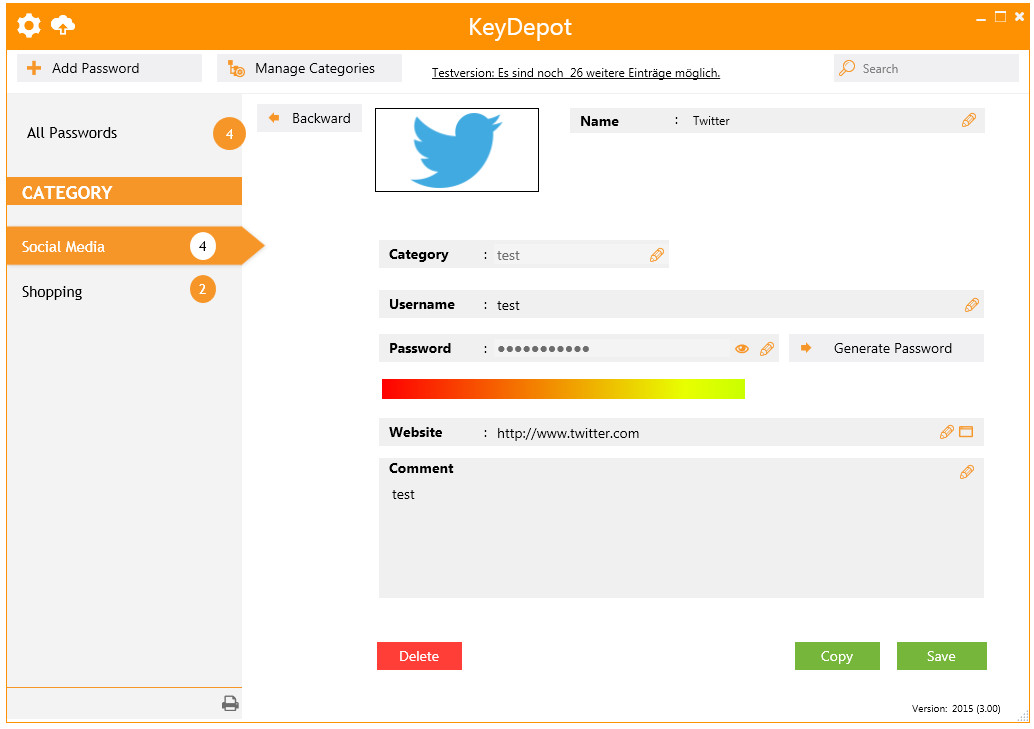
Task: Click the Version 2015 (3.00) text
Action: 956,709
